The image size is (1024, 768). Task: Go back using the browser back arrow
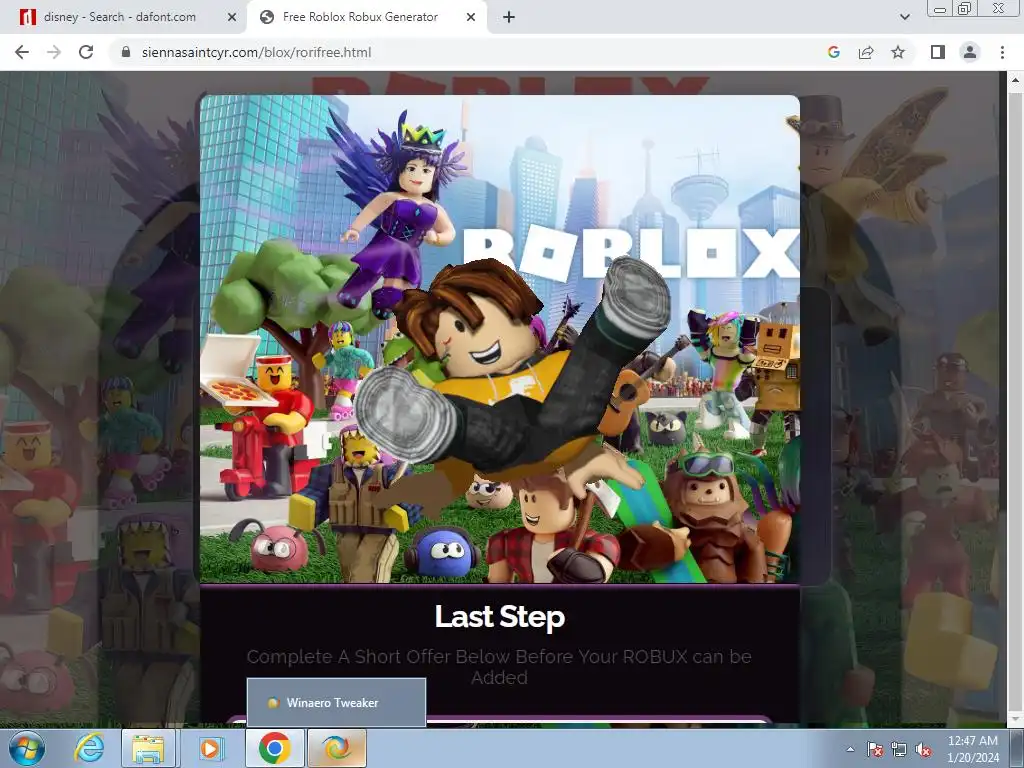tap(22, 52)
